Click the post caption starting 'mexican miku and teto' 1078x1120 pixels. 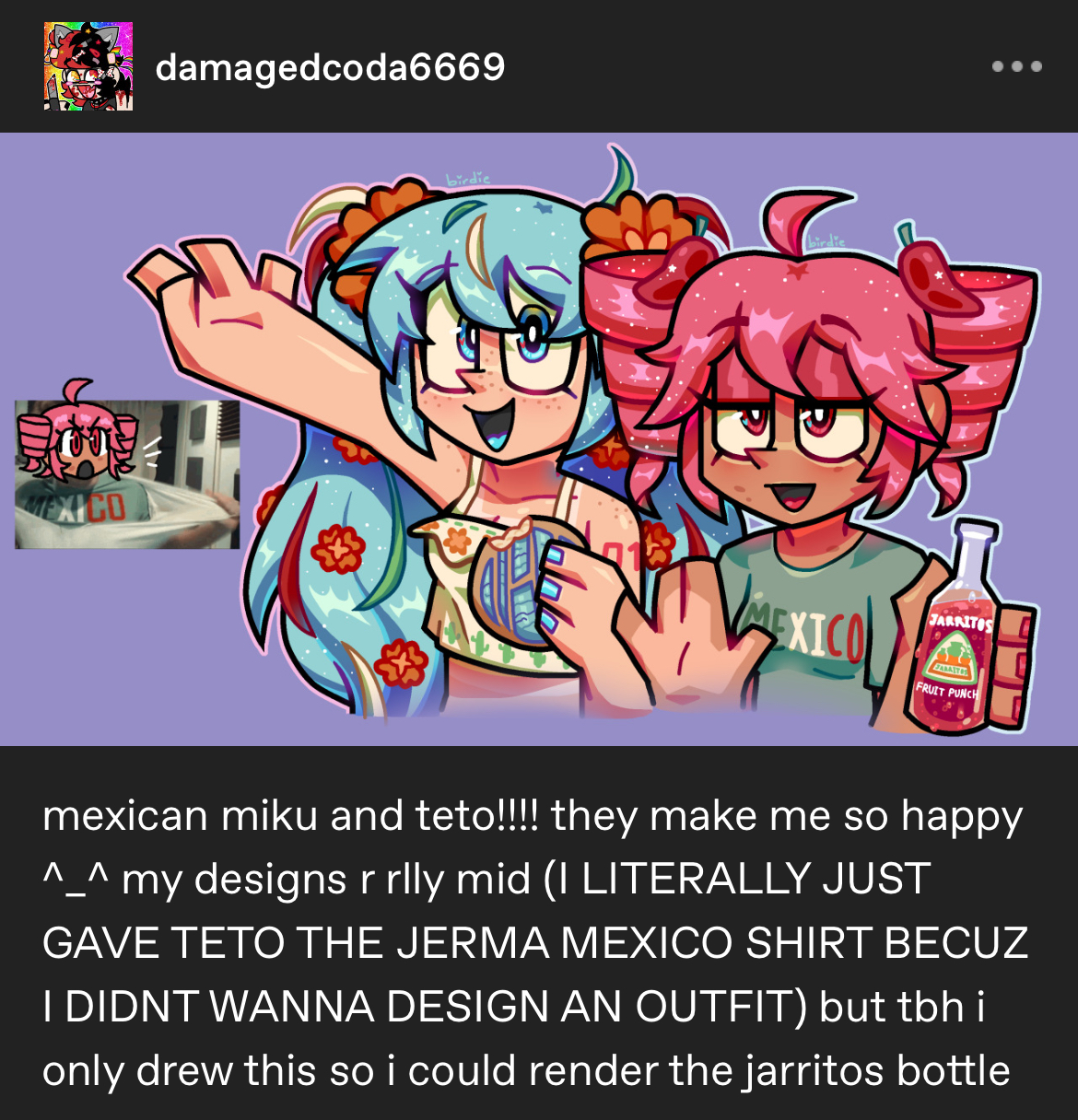(534, 943)
